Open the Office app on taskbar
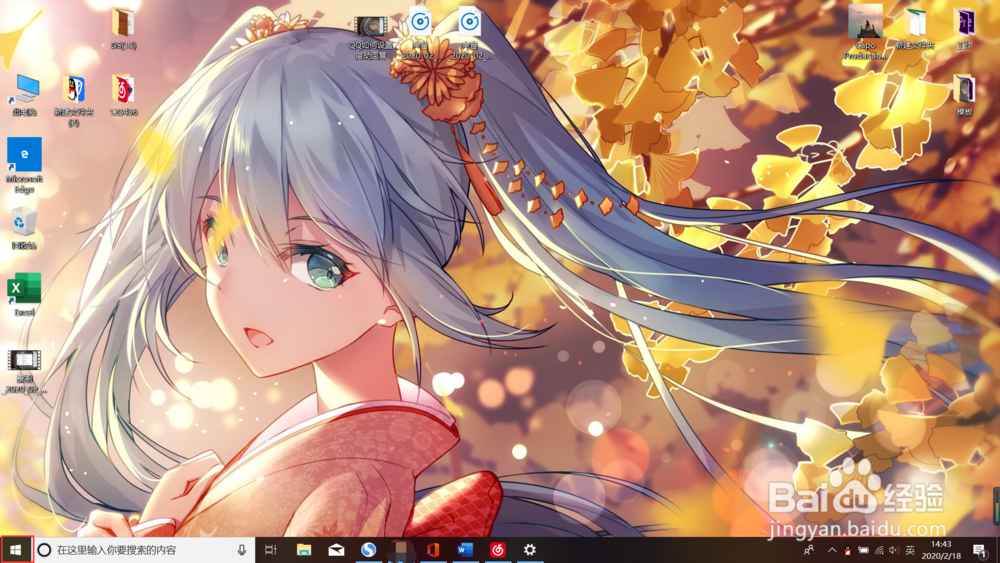The width and height of the screenshot is (1000, 563). (x=433, y=550)
